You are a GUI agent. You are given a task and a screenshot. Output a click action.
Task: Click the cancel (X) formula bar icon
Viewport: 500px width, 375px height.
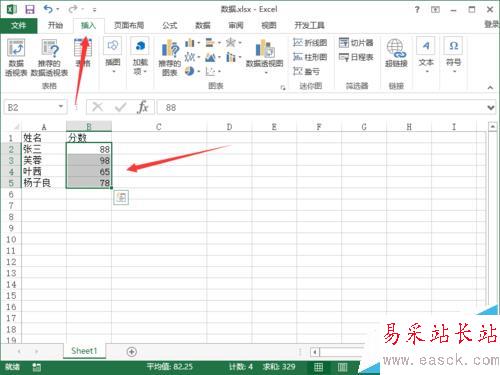tap(97, 107)
